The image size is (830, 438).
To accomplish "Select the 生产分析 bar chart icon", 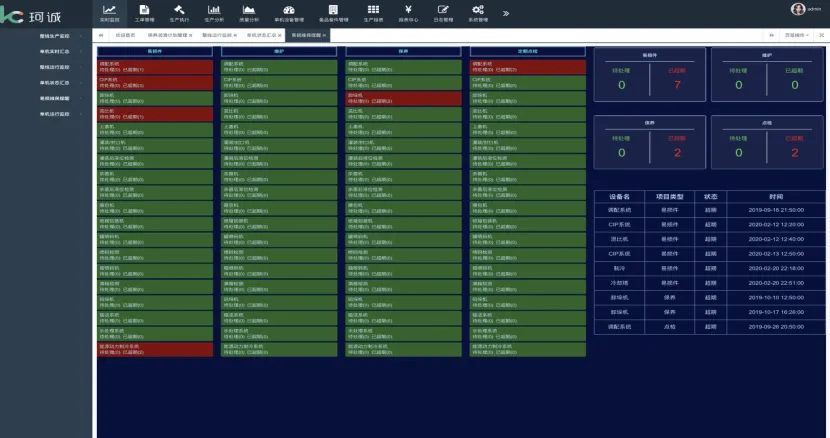I will (214, 9).
